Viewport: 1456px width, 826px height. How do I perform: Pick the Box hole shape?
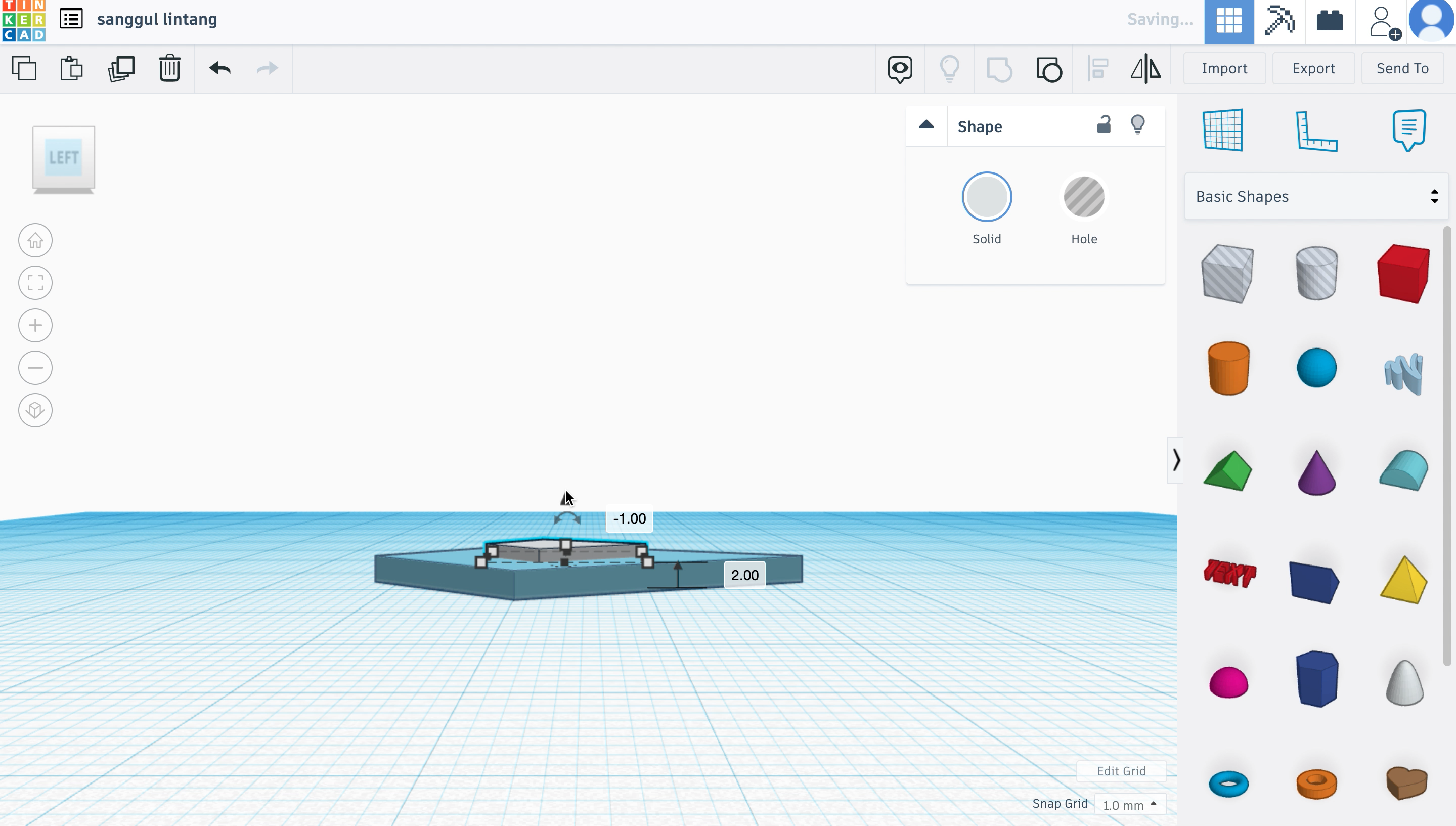[1227, 274]
